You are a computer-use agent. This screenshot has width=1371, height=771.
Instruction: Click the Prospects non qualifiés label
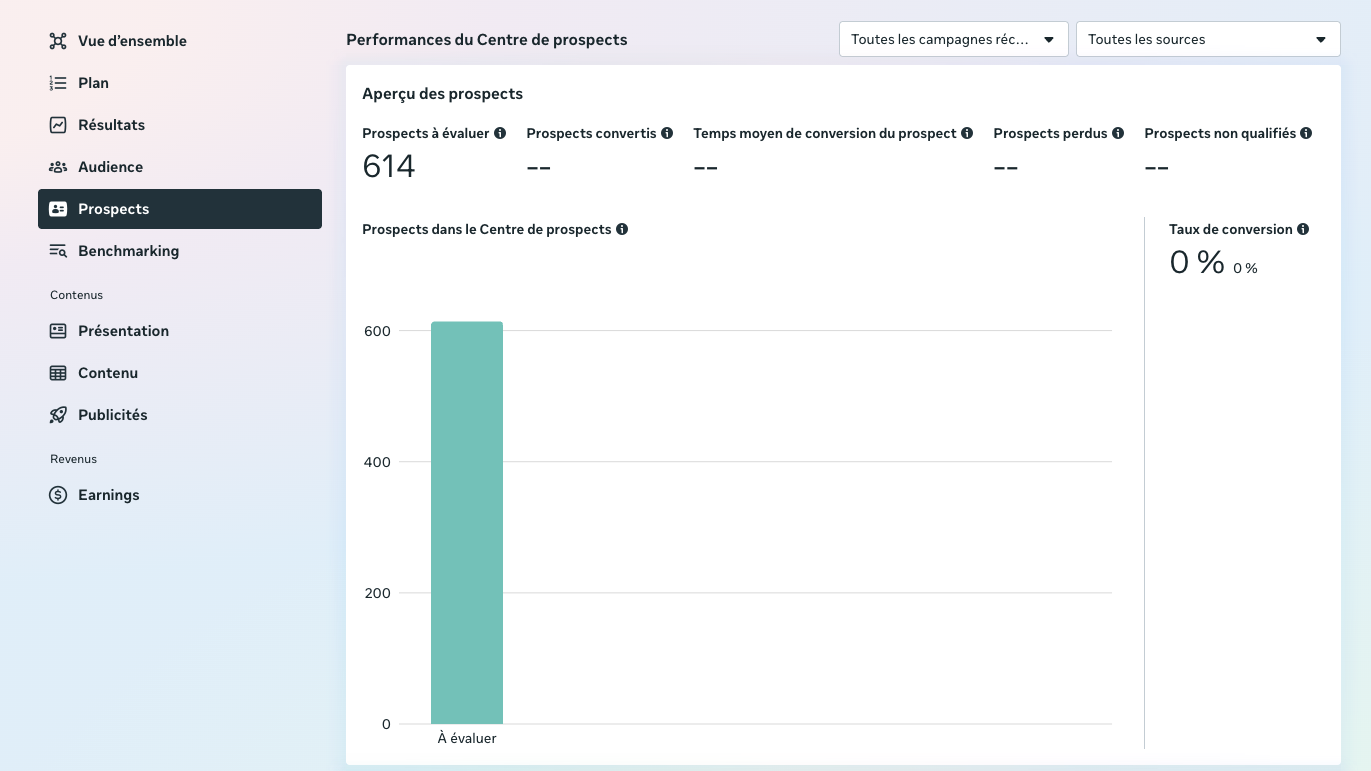pos(1220,133)
